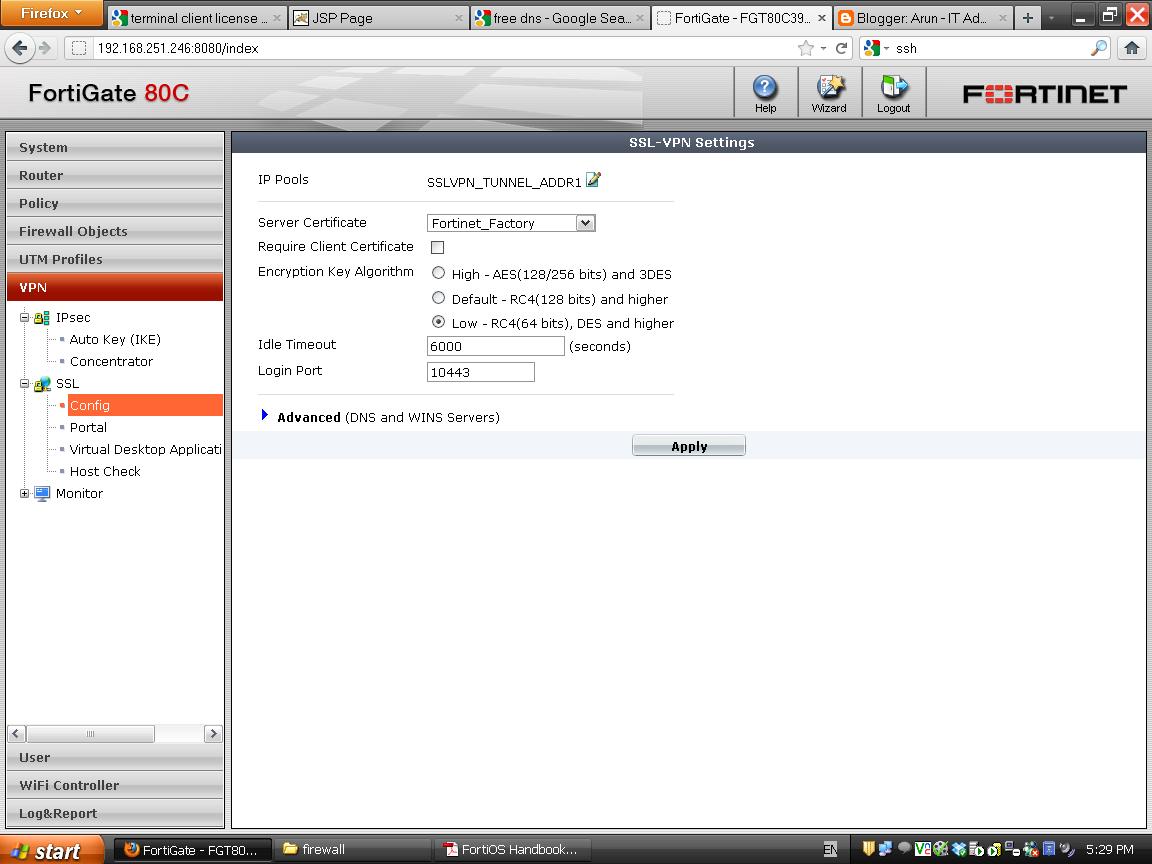This screenshot has width=1152, height=864.
Task: Open the User menu section
Action: tap(115, 757)
